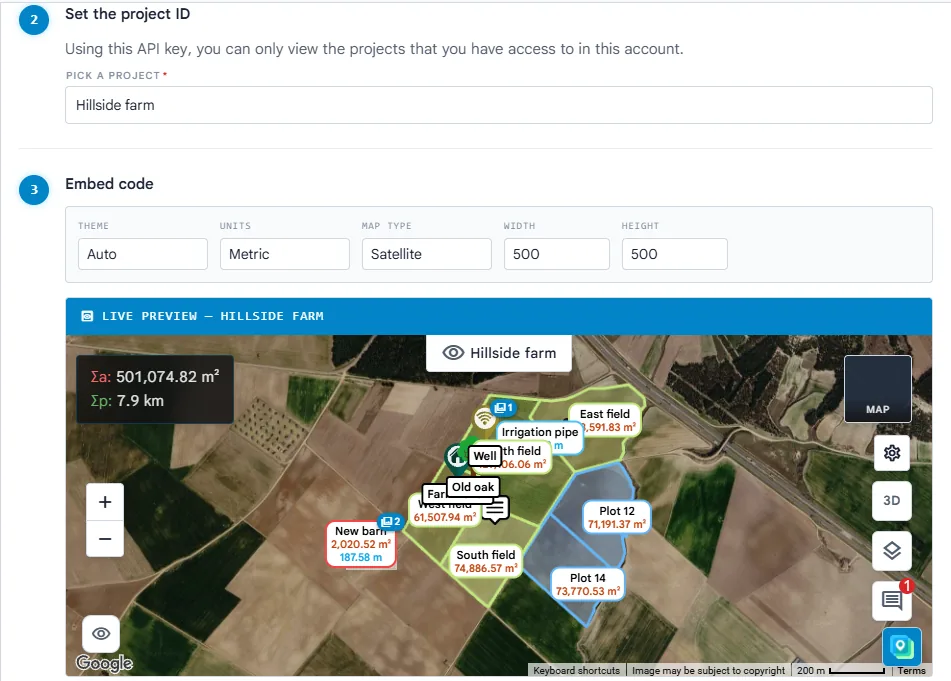Viewport: 951px width, 681px height.
Task: Click the Google logo on the map
Action: pyautogui.click(x=104, y=663)
